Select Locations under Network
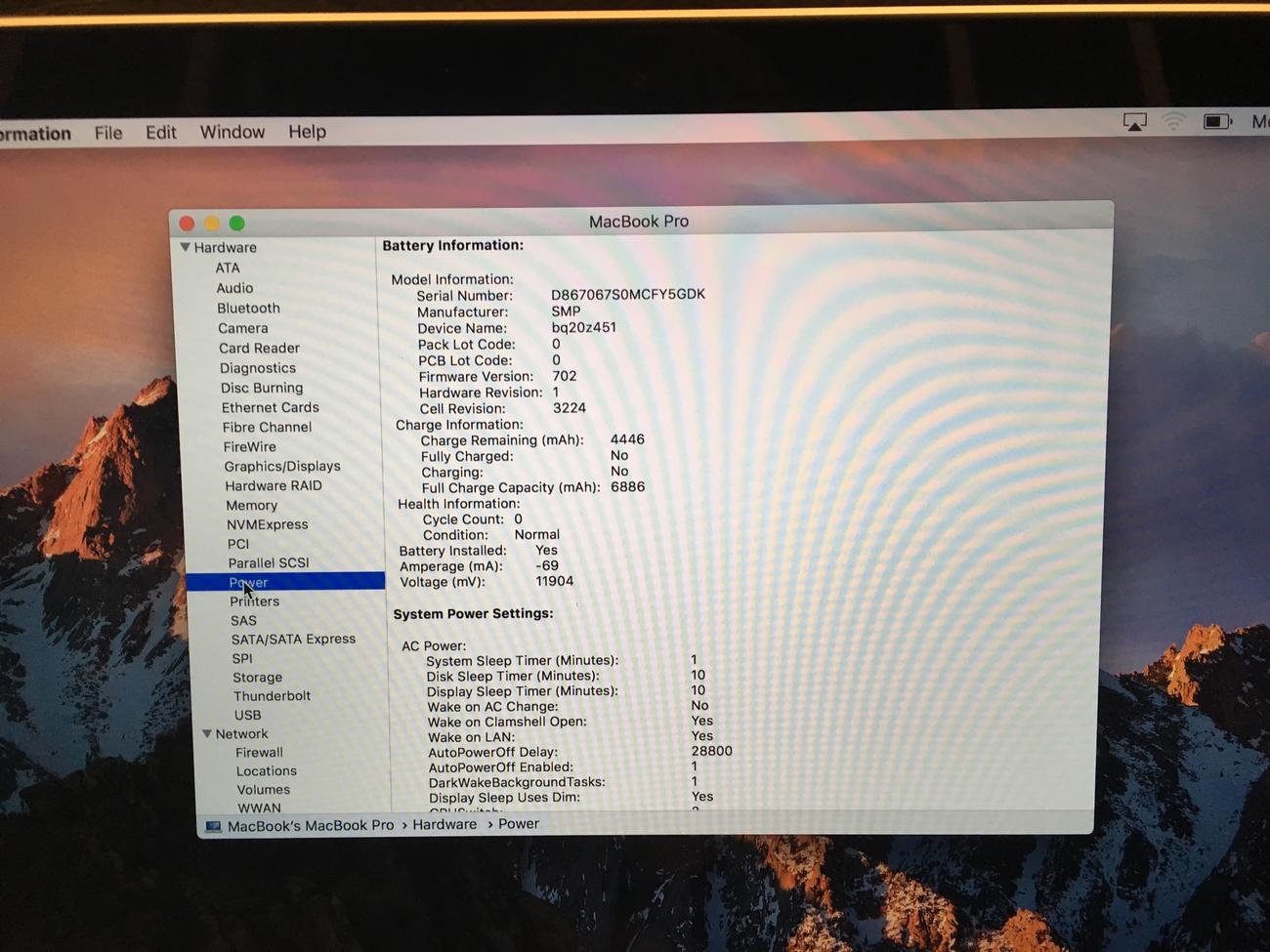1270x952 pixels. tap(267, 771)
